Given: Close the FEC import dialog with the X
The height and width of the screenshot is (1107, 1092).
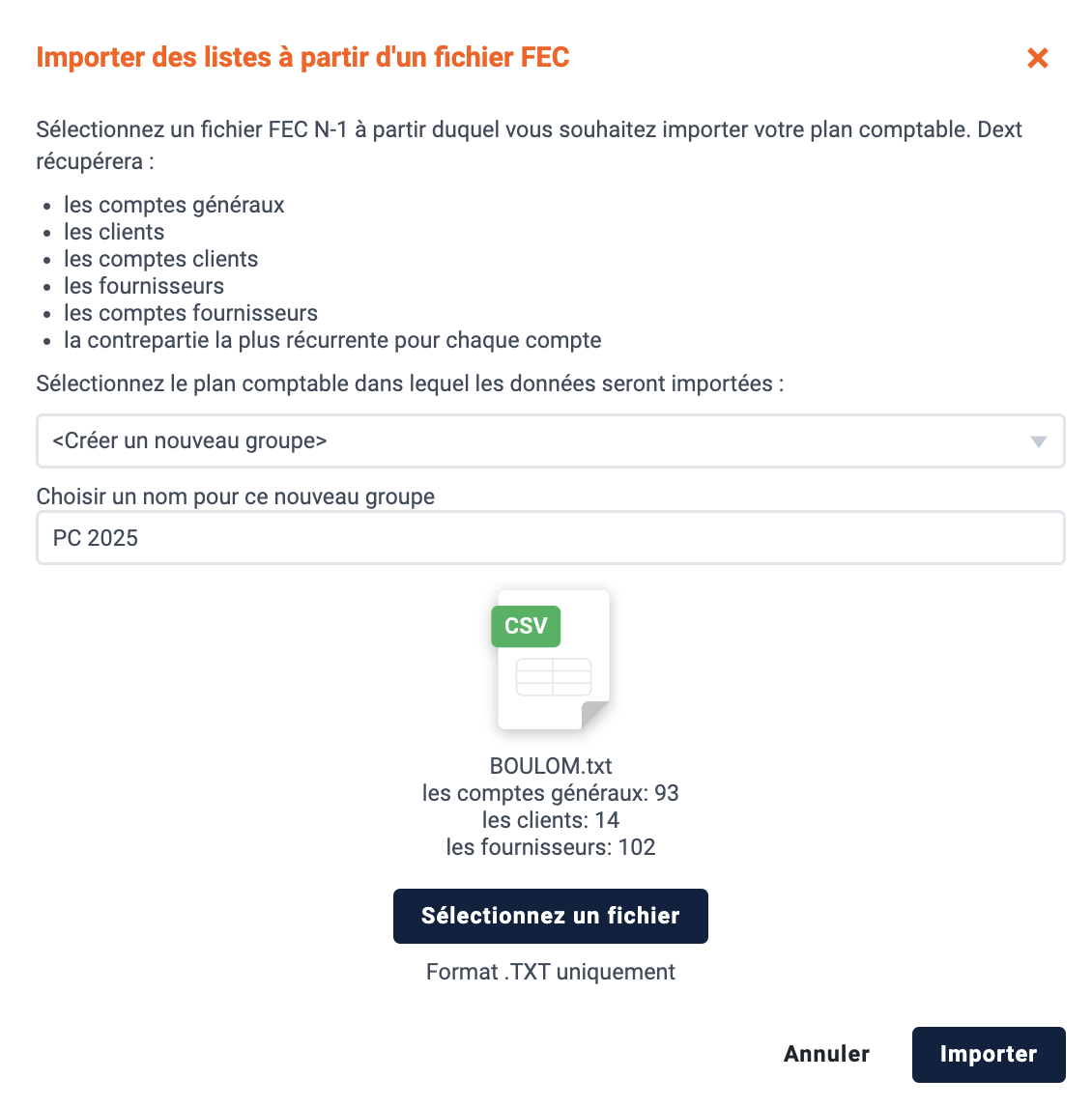Looking at the screenshot, I should tap(1037, 58).
